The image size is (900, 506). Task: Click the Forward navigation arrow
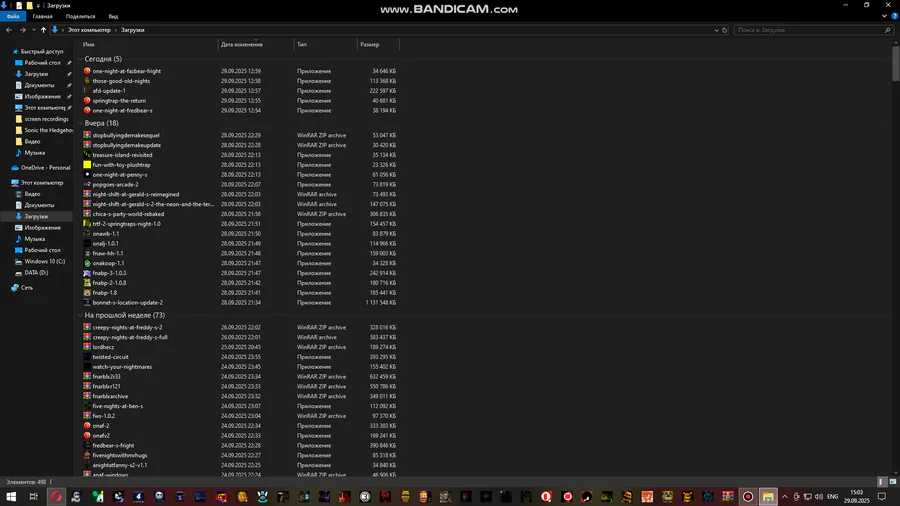pyautogui.click(x=22, y=30)
